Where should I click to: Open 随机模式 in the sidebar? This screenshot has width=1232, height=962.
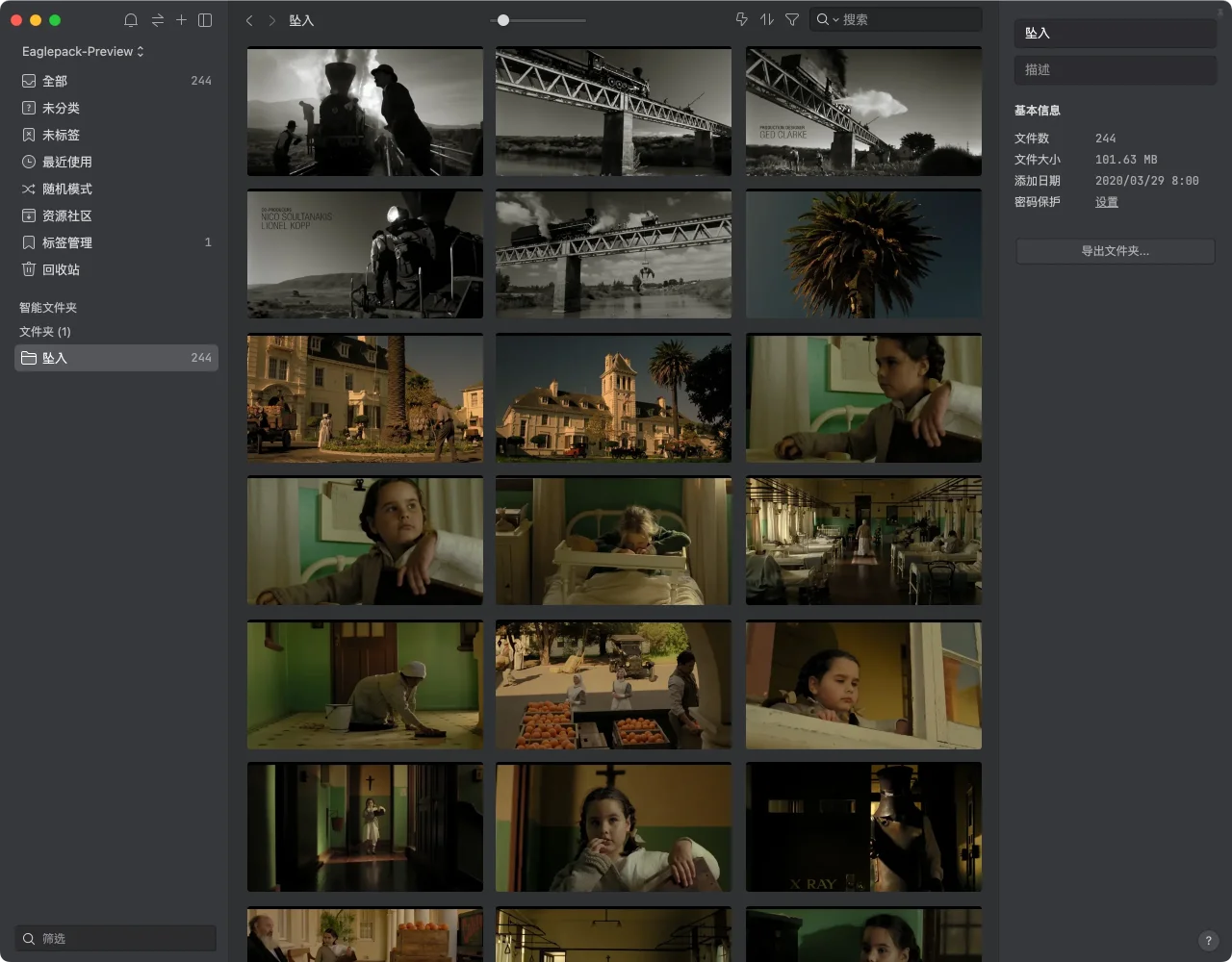click(x=116, y=189)
